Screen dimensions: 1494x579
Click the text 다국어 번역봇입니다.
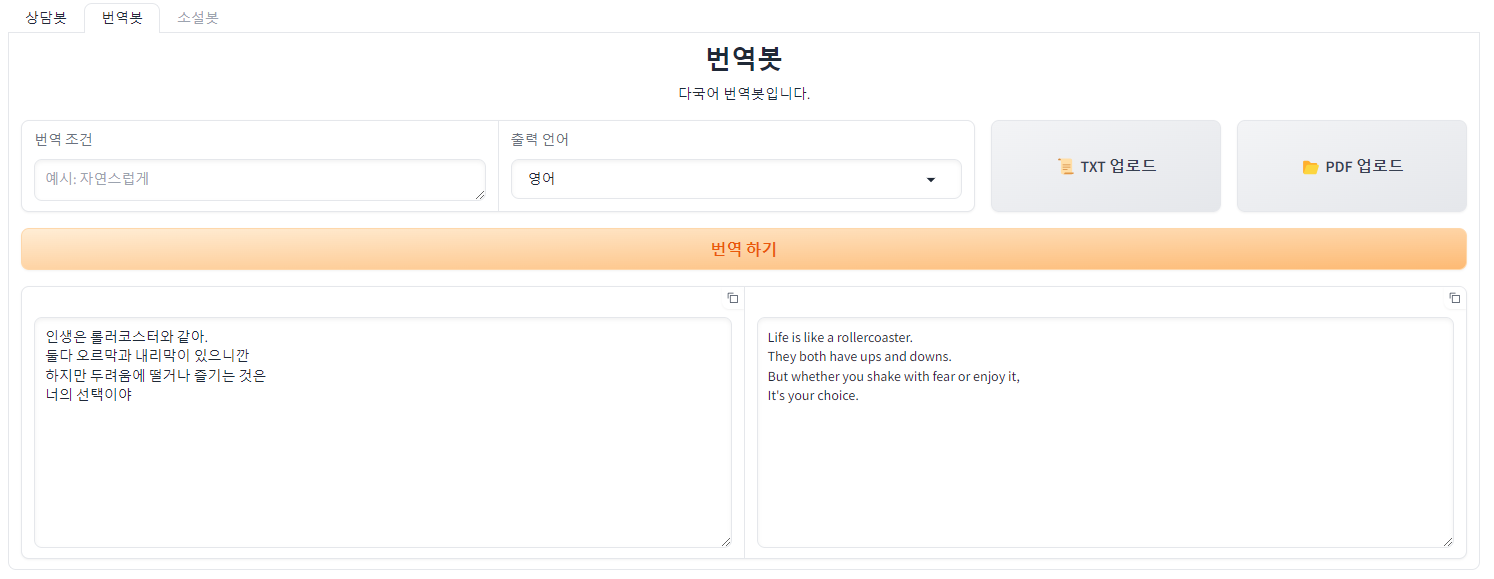[x=744, y=94]
